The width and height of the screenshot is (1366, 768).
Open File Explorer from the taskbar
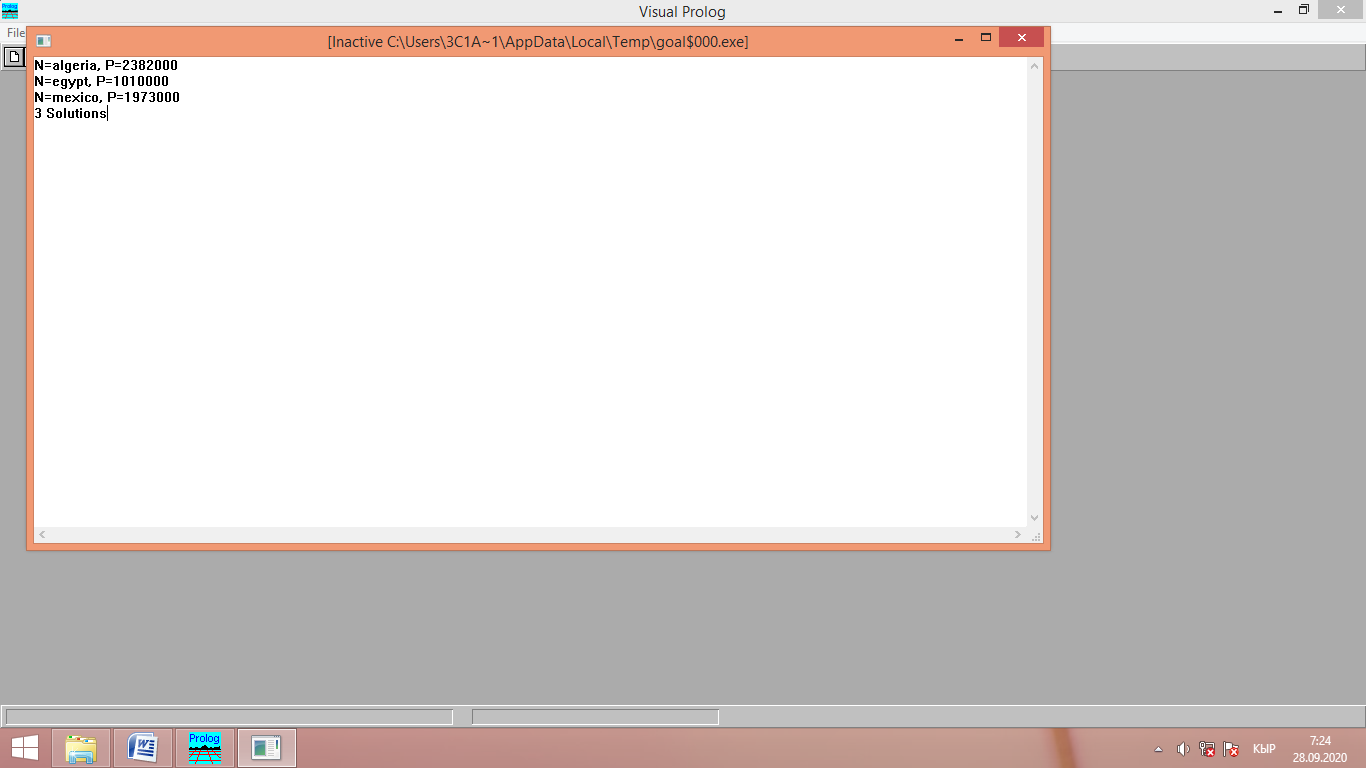[81, 748]
